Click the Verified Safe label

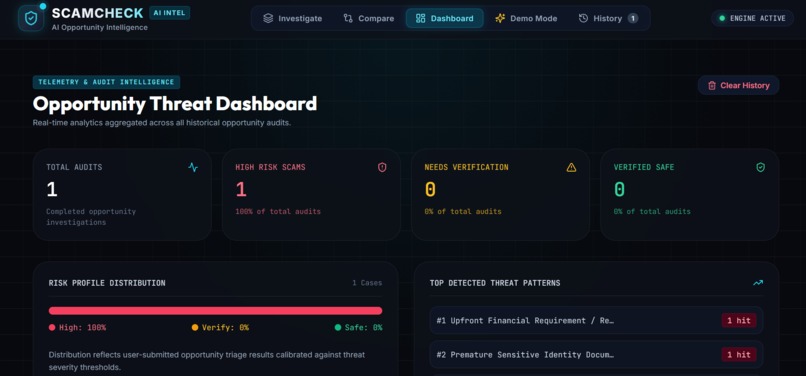644,167
